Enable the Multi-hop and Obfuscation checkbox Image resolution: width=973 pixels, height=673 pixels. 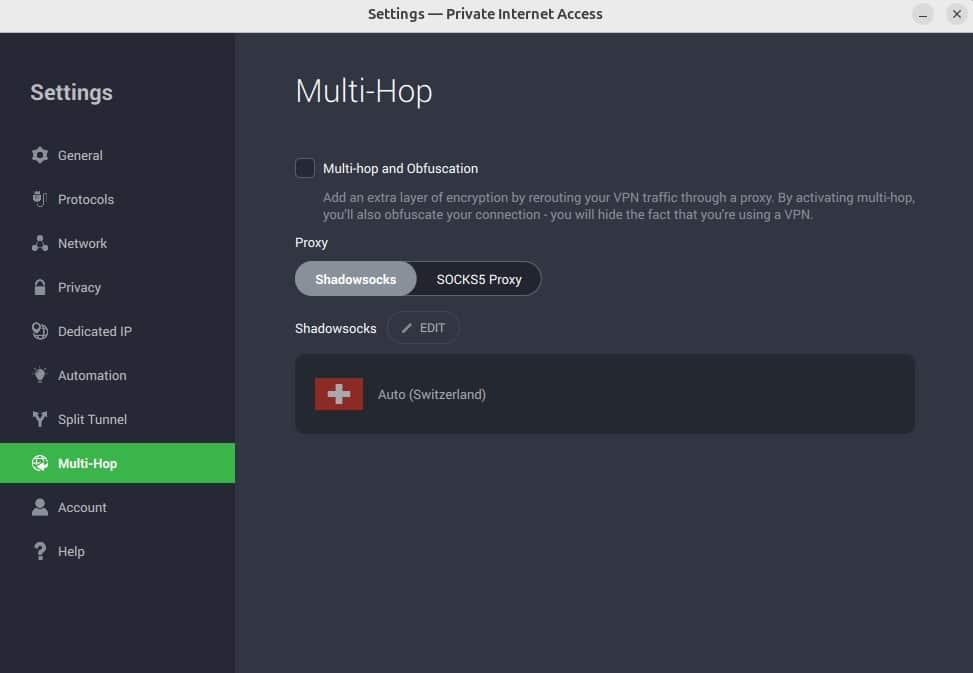[305, 168]
